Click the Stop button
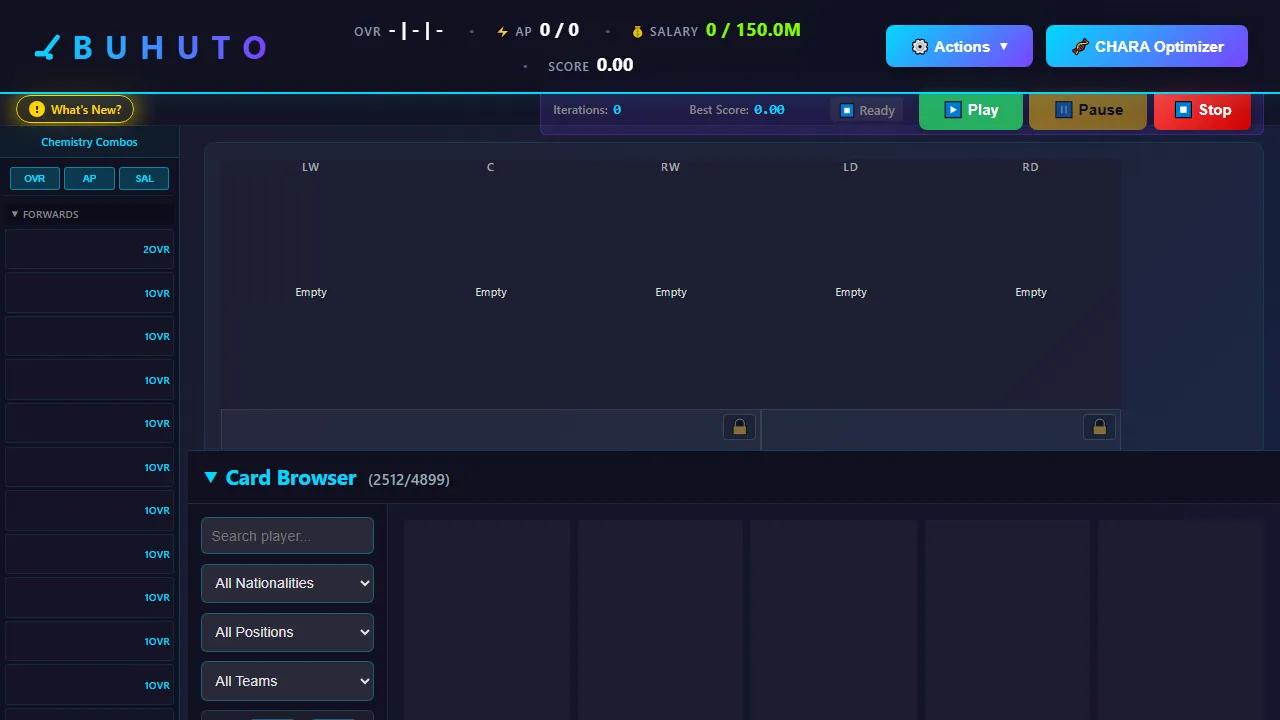The image size is (1280, 720). click(1202, 110)
